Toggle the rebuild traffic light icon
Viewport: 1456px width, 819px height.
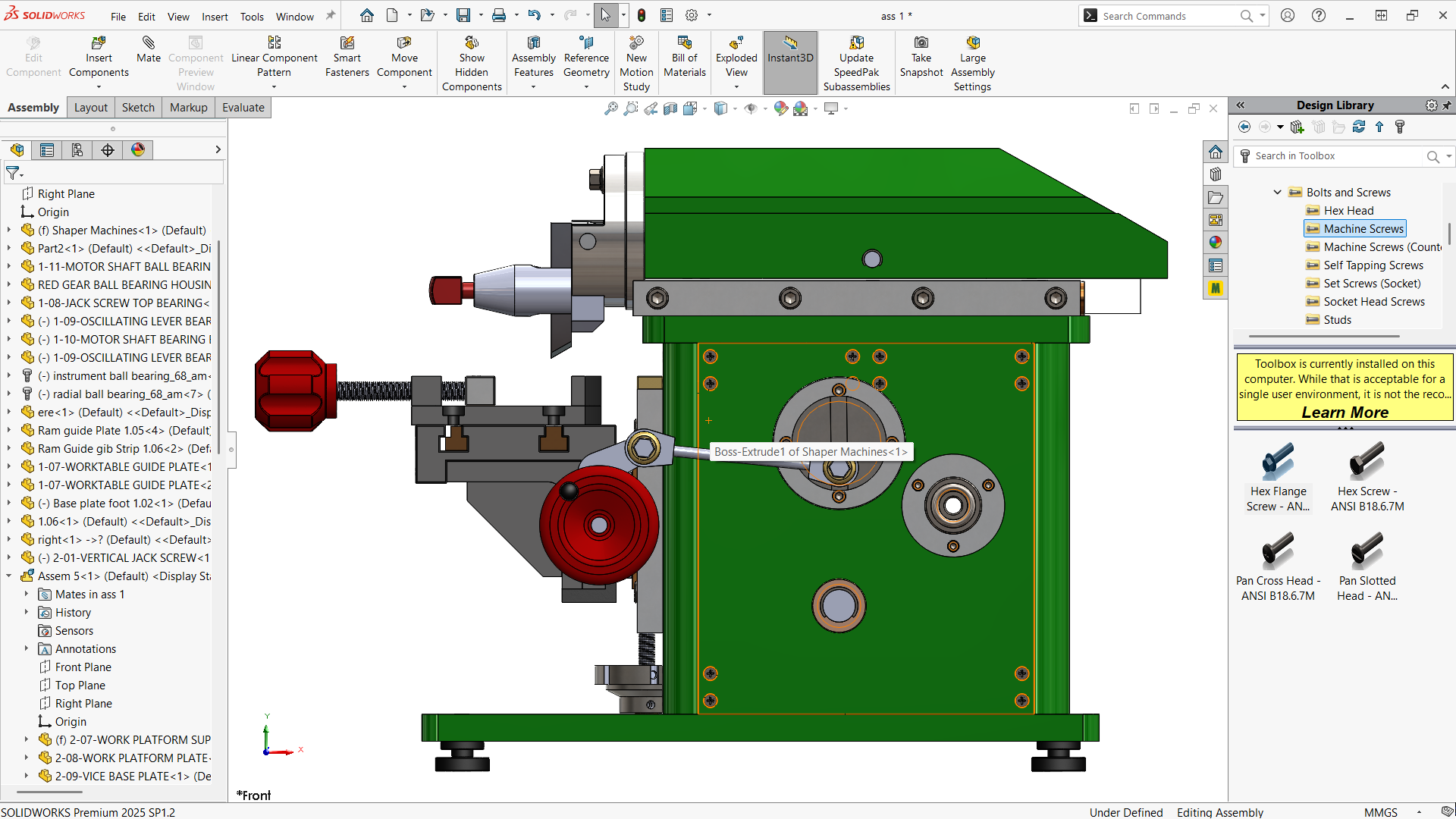click(x=642, y=15)
